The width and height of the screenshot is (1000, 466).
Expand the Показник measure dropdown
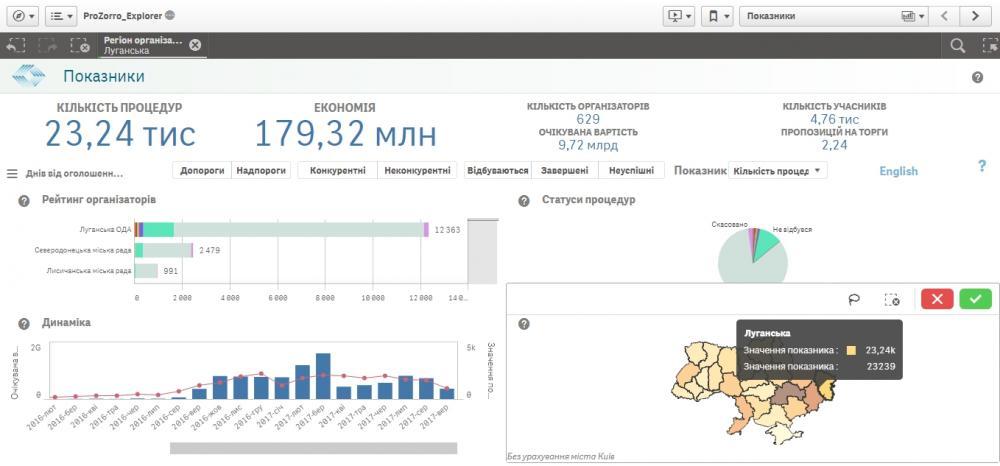pos(777,171)
